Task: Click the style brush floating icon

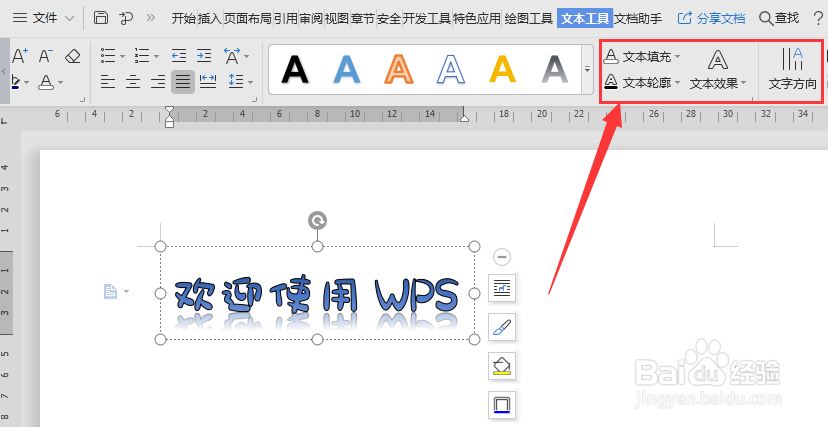Action: [502, 327]
